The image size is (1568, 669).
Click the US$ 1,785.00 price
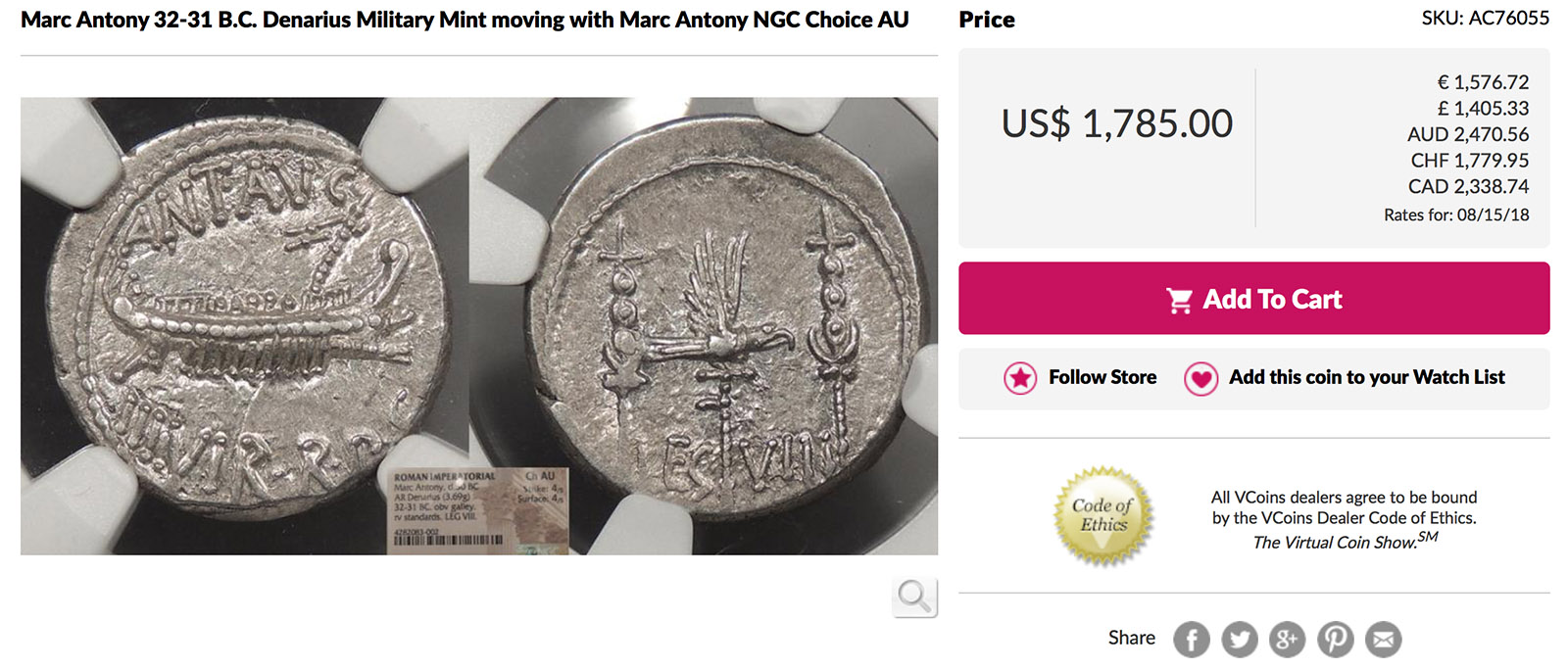coord(1117,123)
